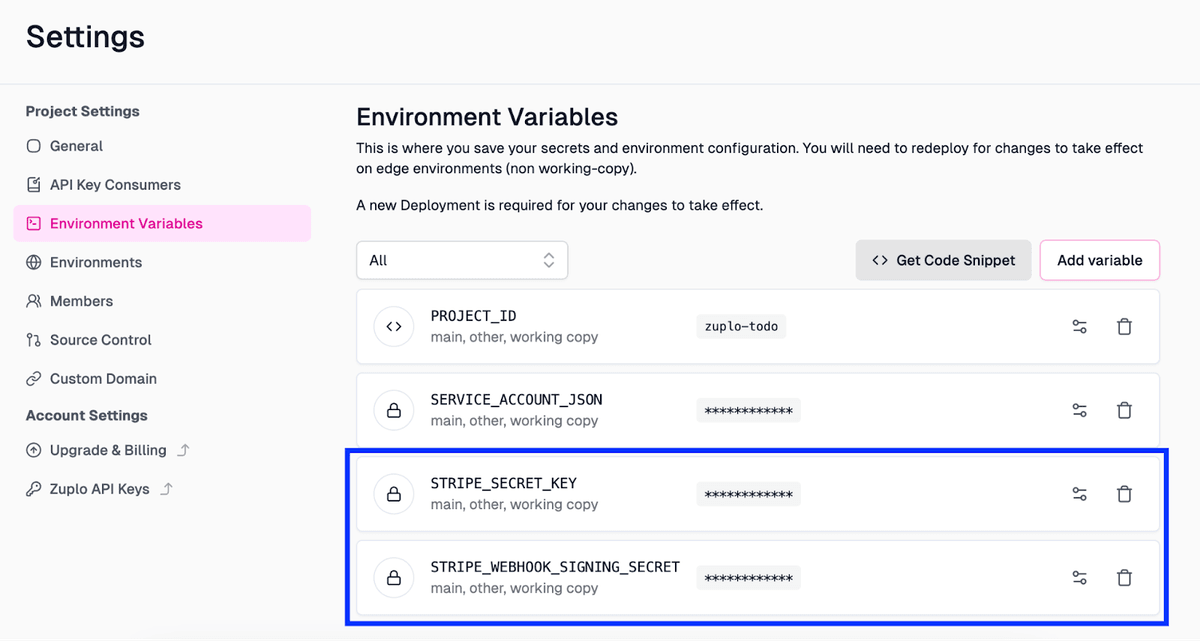Open Upgrade & Billing external link
The width and height of the screenshot is (1200, 641).
click(108, 450)
